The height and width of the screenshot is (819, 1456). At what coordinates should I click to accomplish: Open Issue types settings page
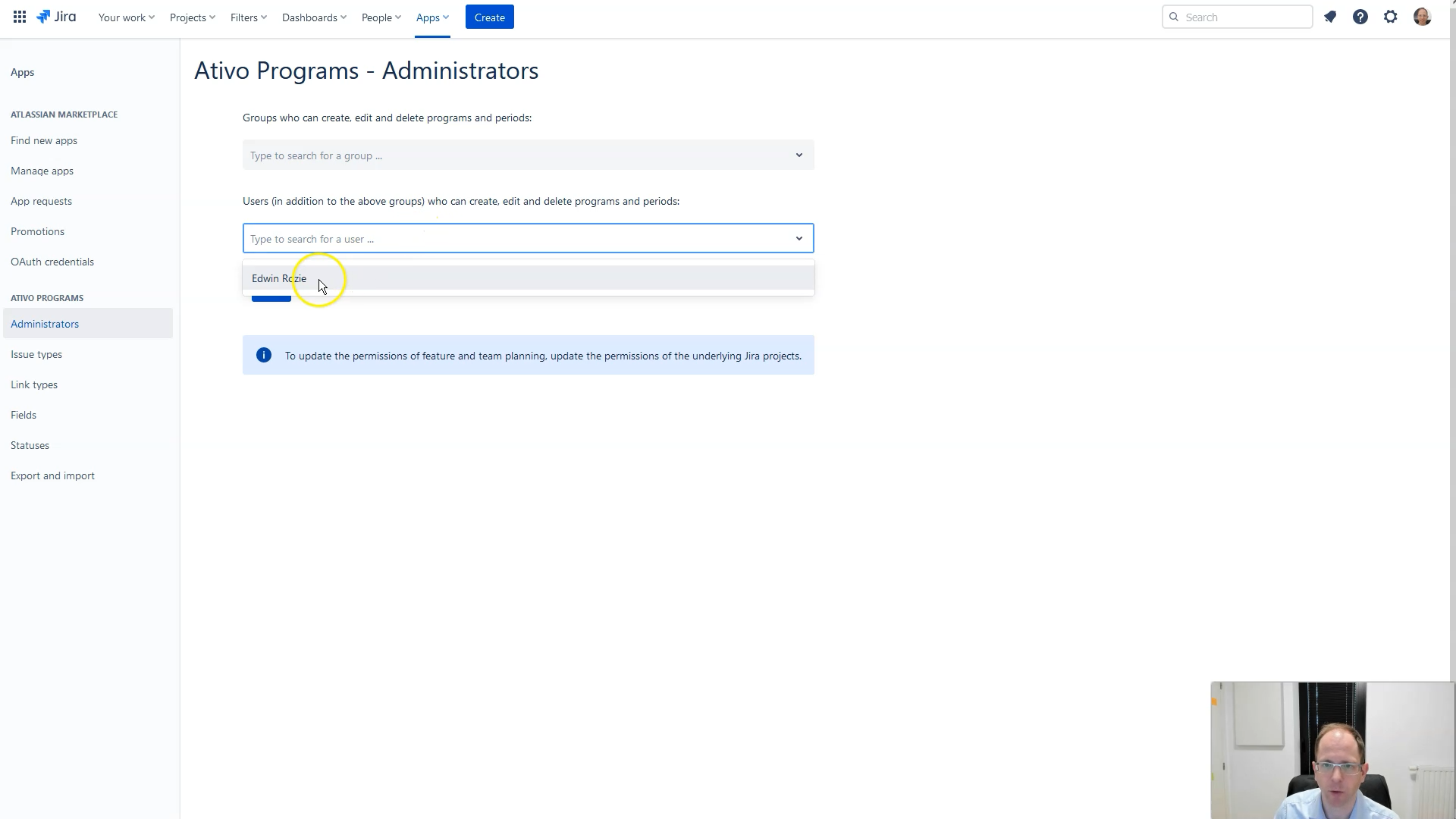[36, 354]
